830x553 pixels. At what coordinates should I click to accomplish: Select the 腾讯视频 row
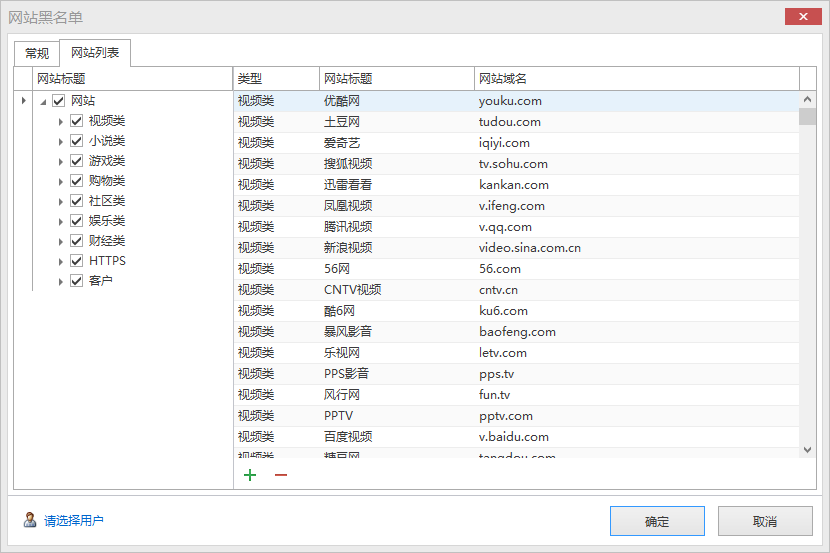click(x=516, y=227)
